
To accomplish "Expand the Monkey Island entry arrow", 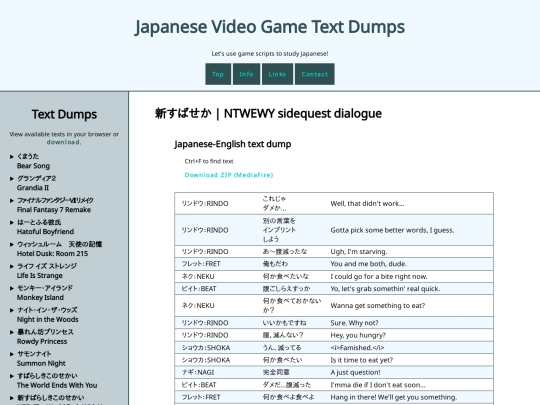I will 12,288.
